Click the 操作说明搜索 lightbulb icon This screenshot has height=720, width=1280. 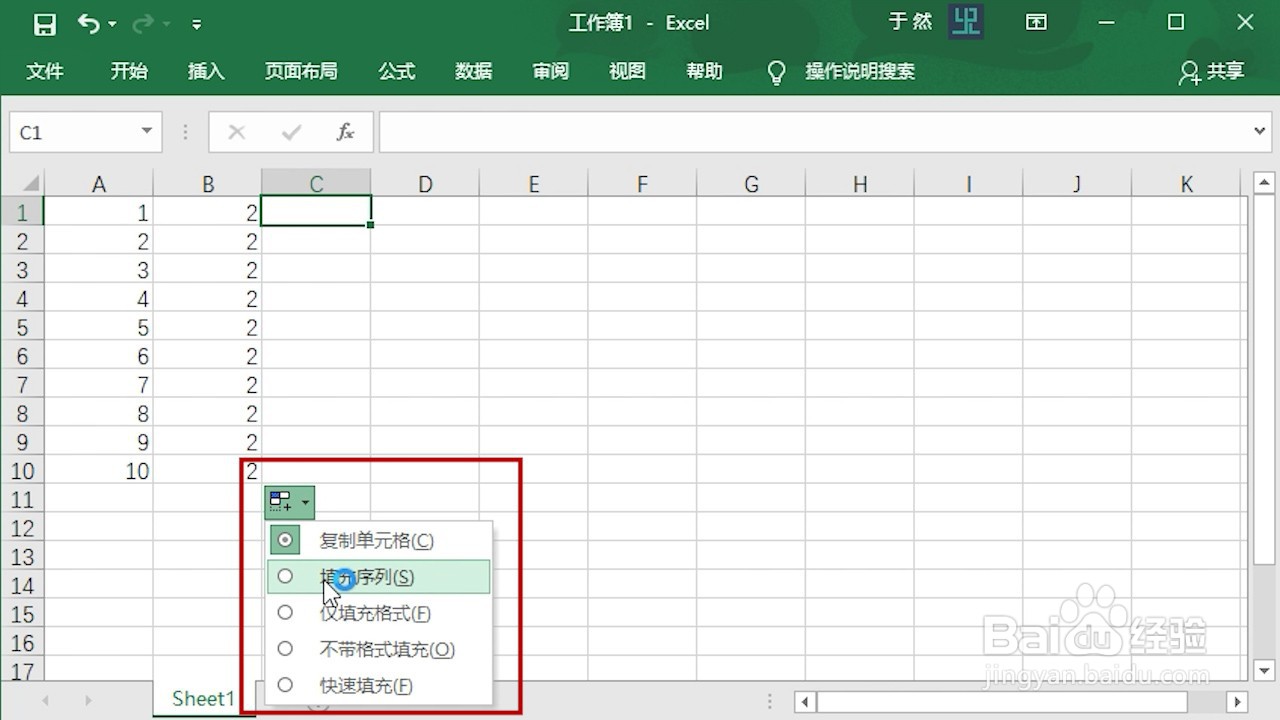point(776,71)
